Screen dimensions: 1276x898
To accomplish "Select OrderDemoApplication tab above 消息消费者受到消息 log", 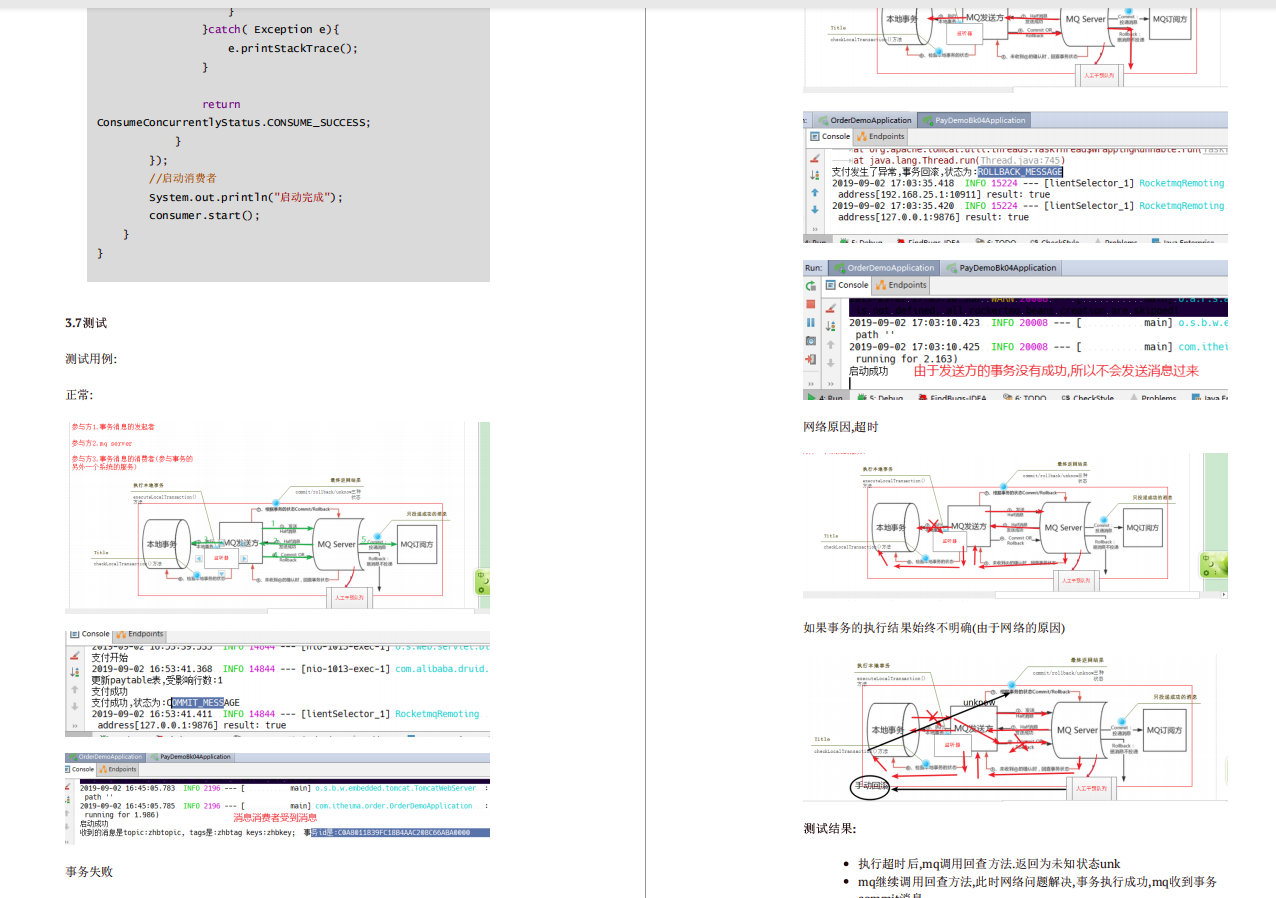I will 106,757.
